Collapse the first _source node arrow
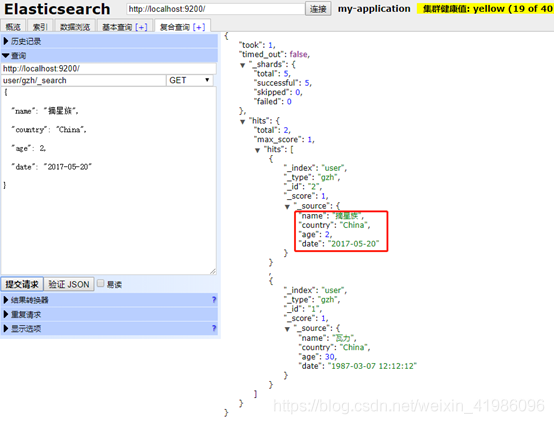 (287, 206)
